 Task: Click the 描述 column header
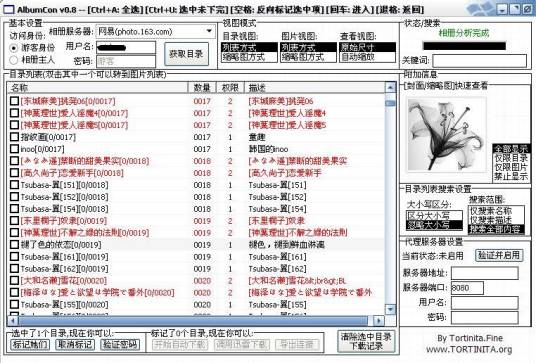pyautogui.click(x=314, y=88)
